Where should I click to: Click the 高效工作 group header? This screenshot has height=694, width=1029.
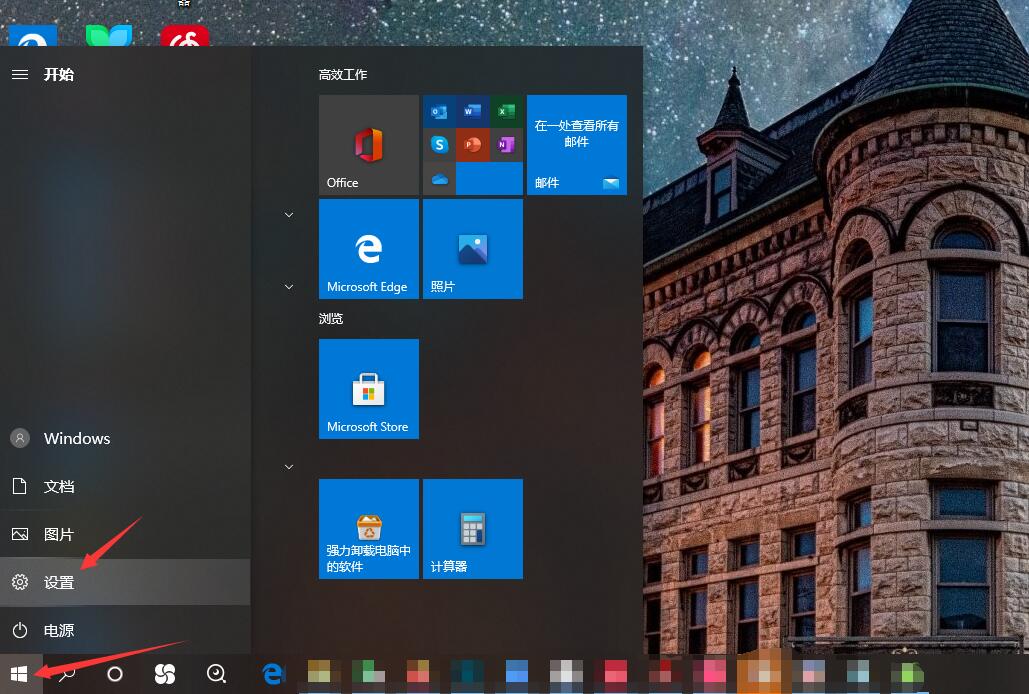tap(343, 75)
